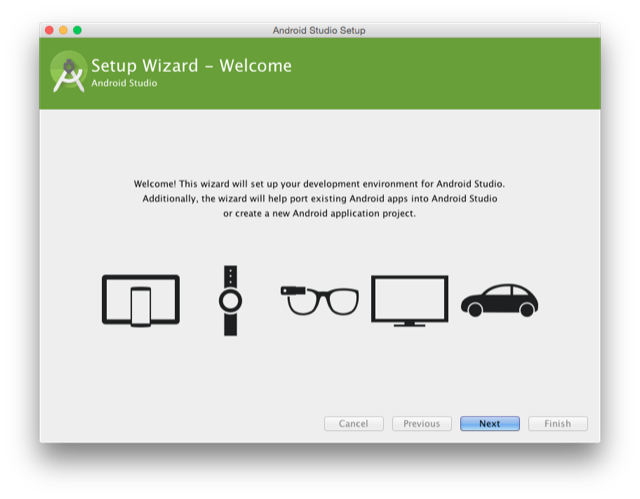Click the line beginning 'Additionally, the wizard'
640x499 pixels.
coord(320,199)
